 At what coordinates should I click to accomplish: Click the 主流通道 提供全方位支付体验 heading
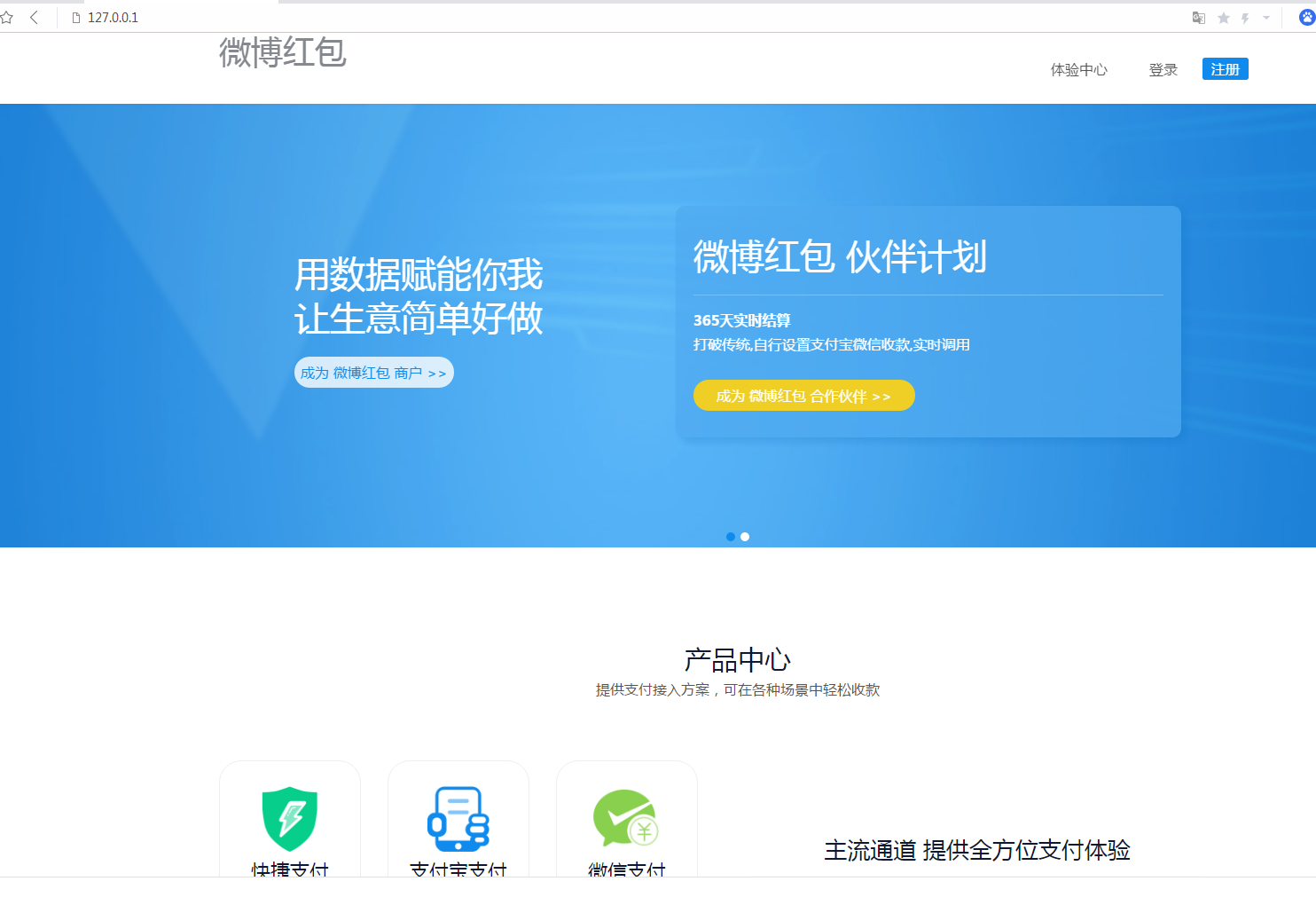[977, 850]
